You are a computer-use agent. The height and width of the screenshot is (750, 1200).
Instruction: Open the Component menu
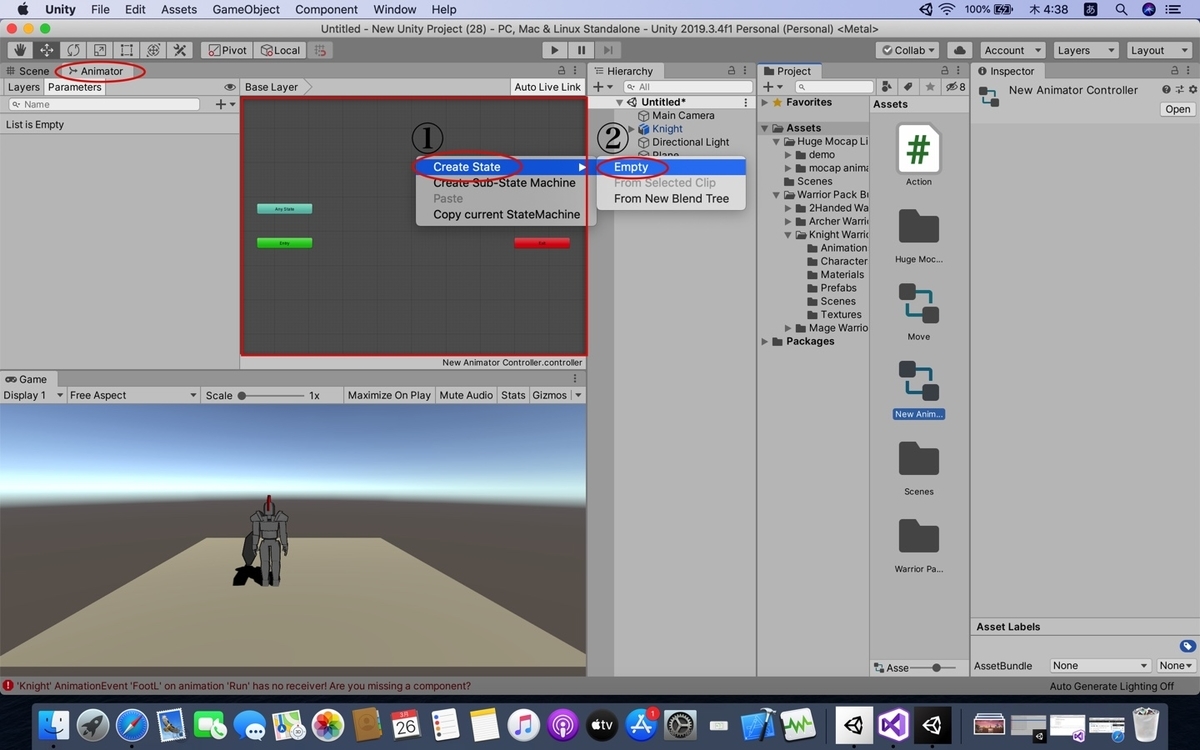point(326,9)
